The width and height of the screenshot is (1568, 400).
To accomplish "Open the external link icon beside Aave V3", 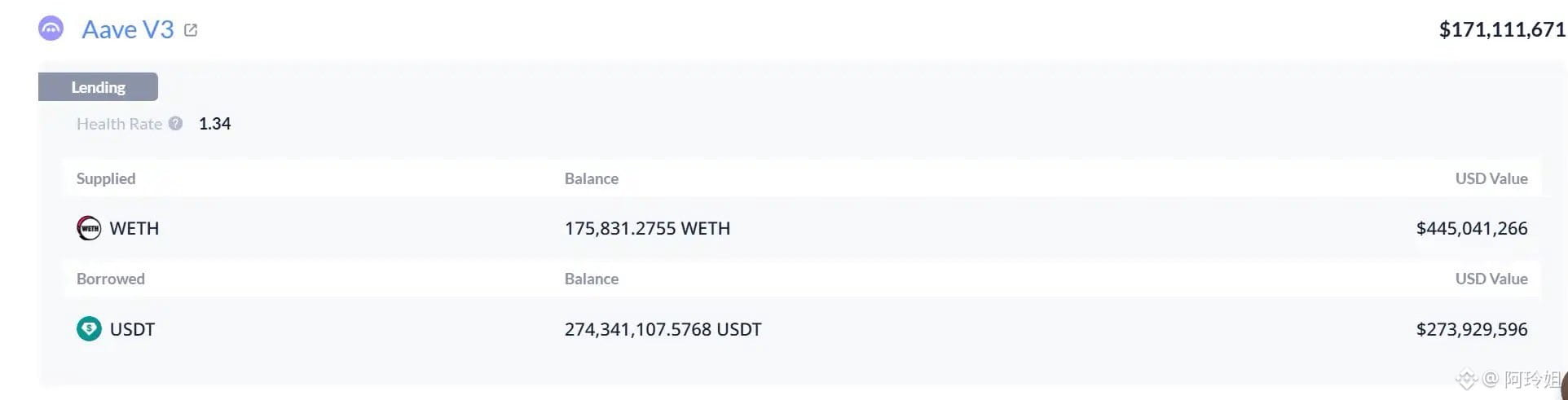I will pos(191,30).
